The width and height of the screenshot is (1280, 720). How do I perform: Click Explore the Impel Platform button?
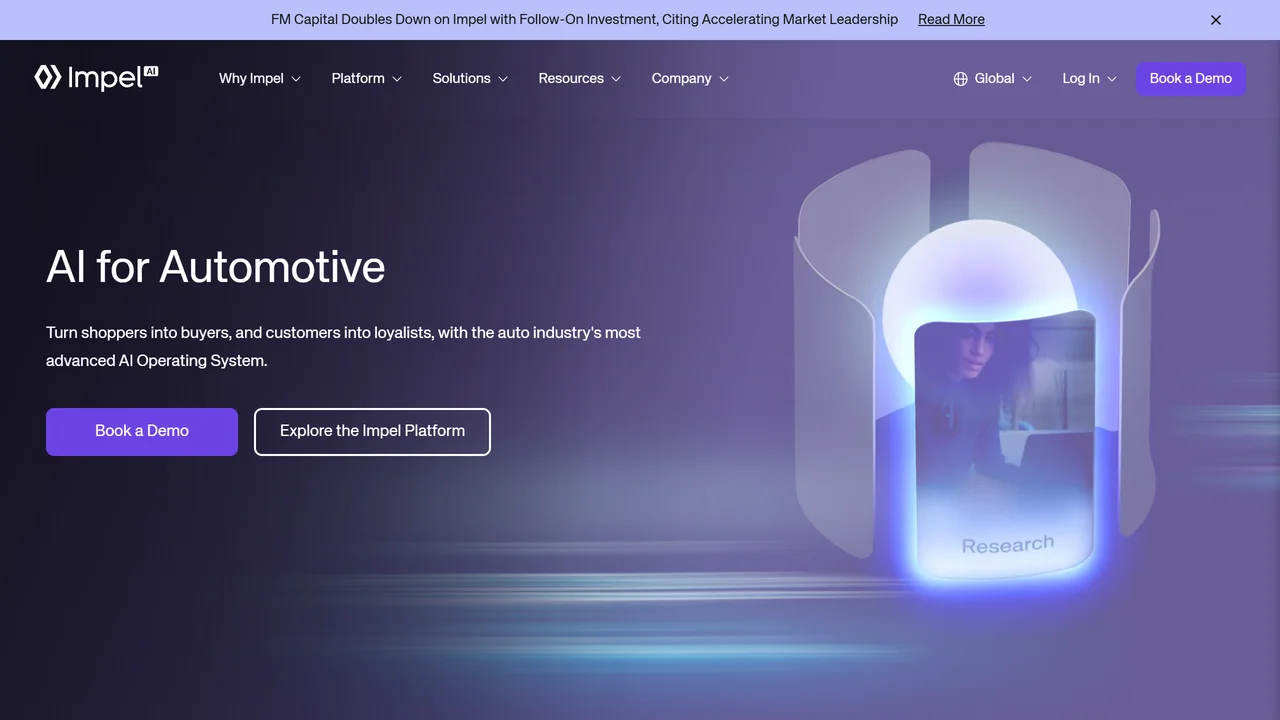tap(372, 432)
